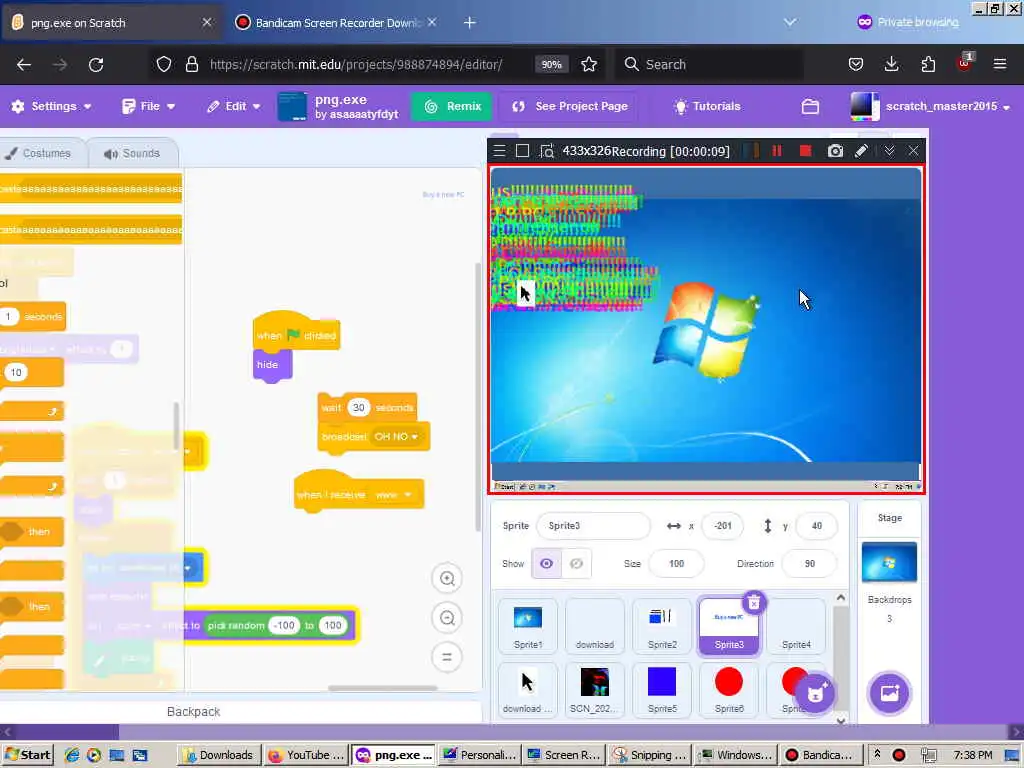Open the Firefox downloads panel
Viewport: 1024px width, 768px height.
[x=891, y=64]
